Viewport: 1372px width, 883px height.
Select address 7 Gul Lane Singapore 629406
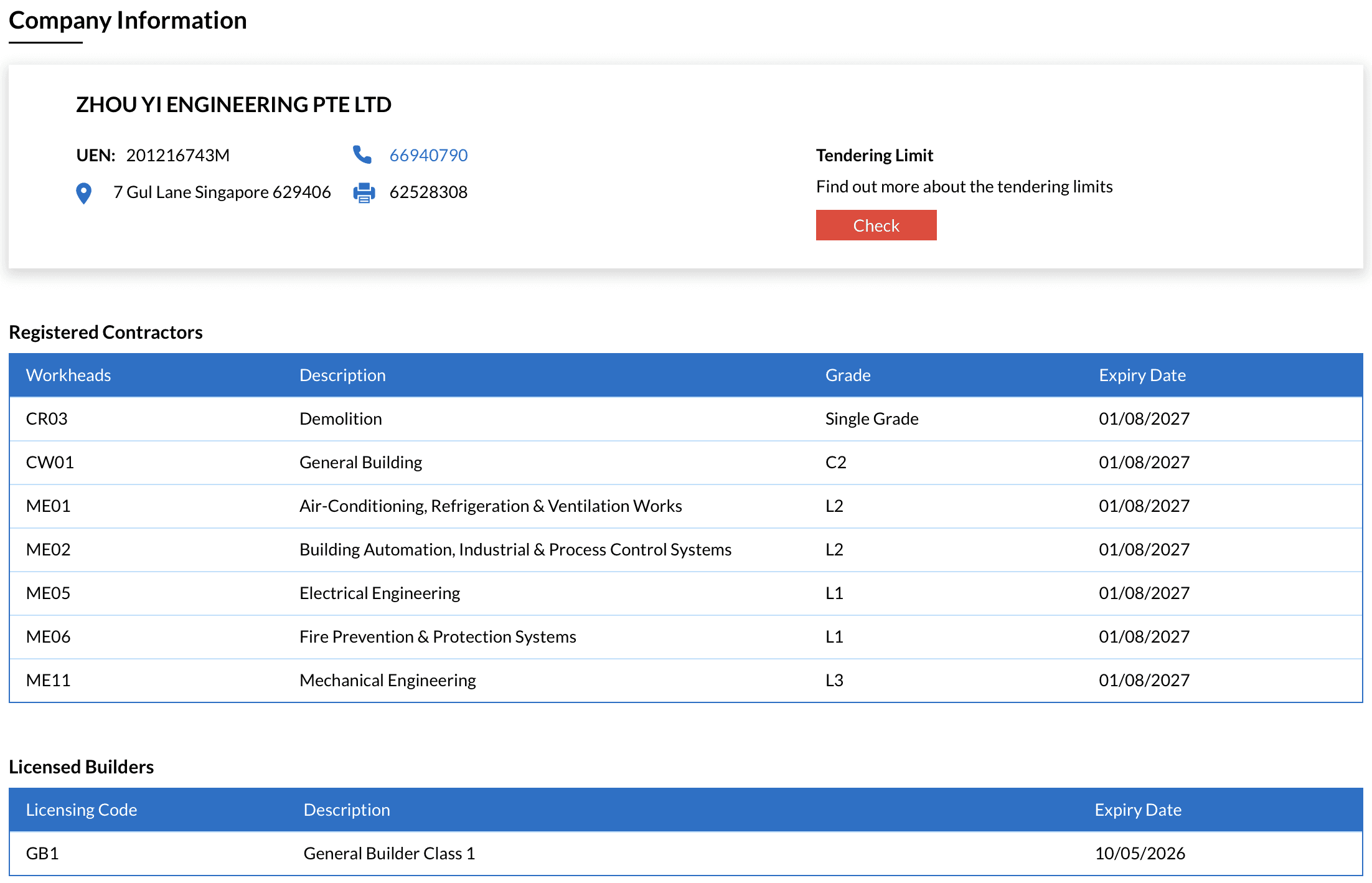[222, 192]
